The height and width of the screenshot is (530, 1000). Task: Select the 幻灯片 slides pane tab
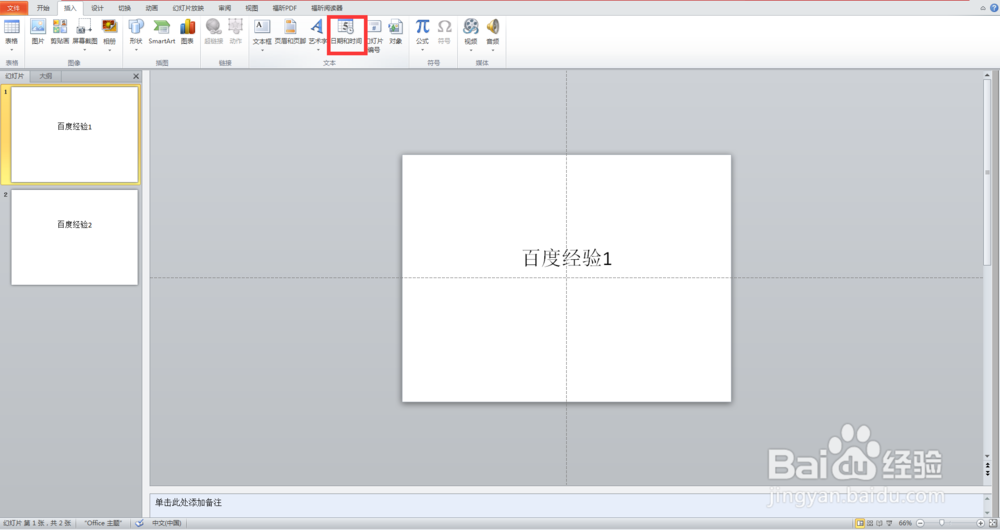tap(15, 76)
